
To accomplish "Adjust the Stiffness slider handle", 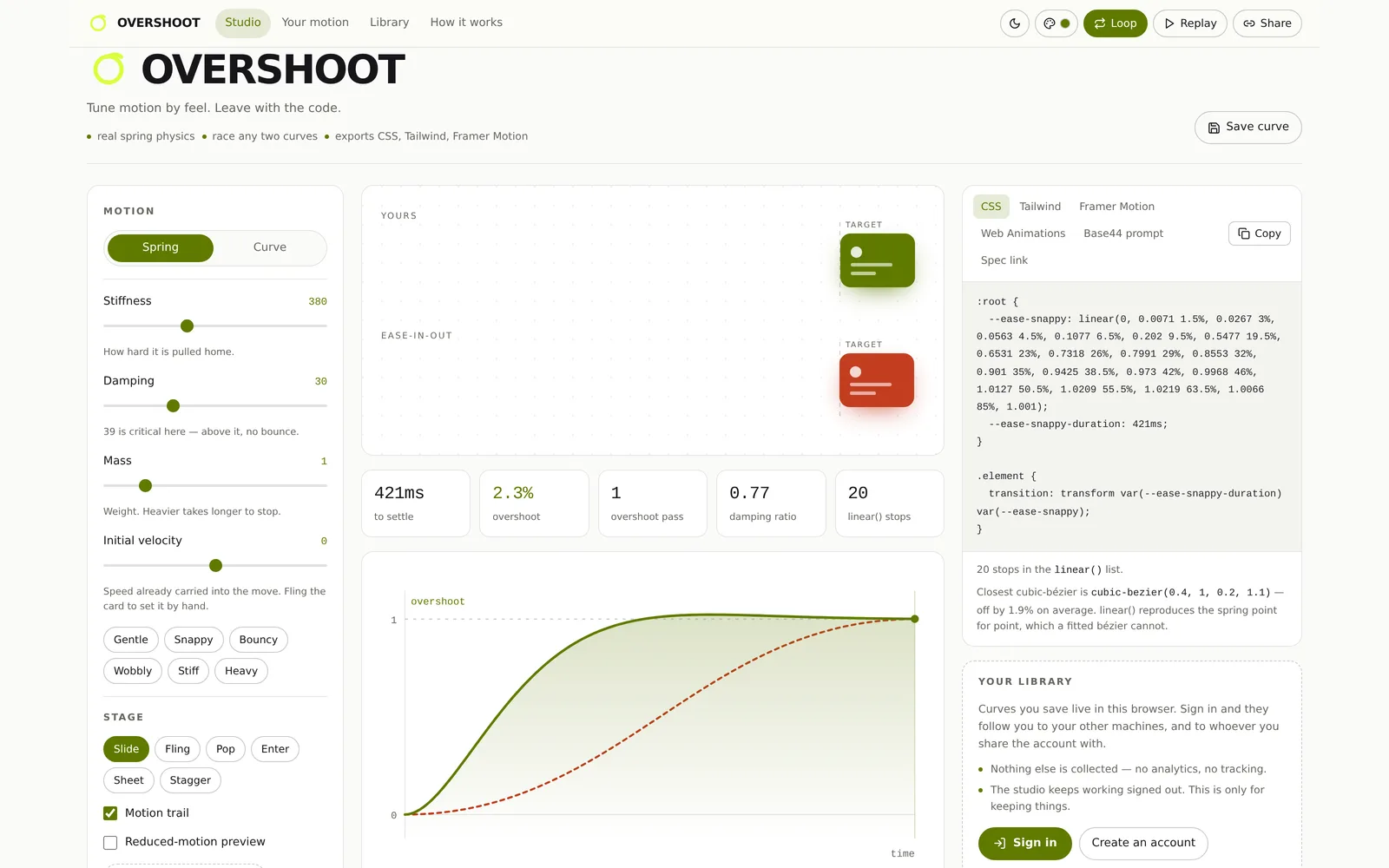I will coord(187,326).
